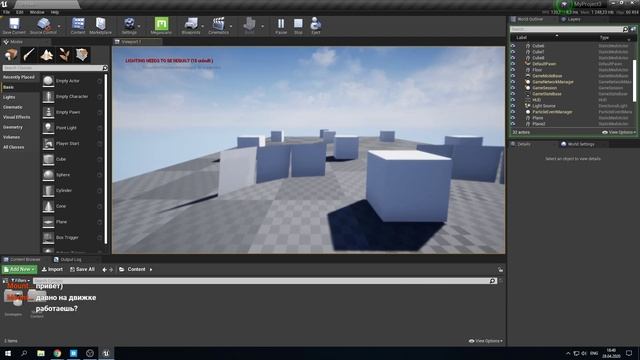Toggle visibility of ParticleEventManager actor
Viewport: 640px width, 360px height.
(513, 112)
